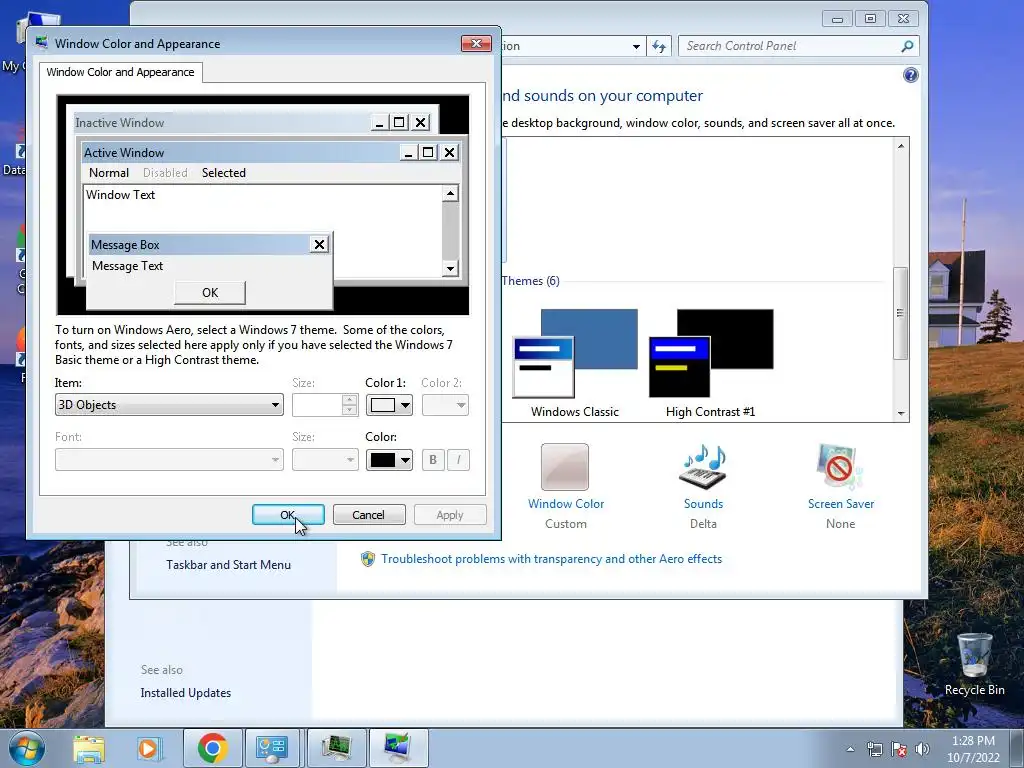1024x768 pixels.
Task: Click the shield icon beside Troubleshoot link
Action: point(368,559)
